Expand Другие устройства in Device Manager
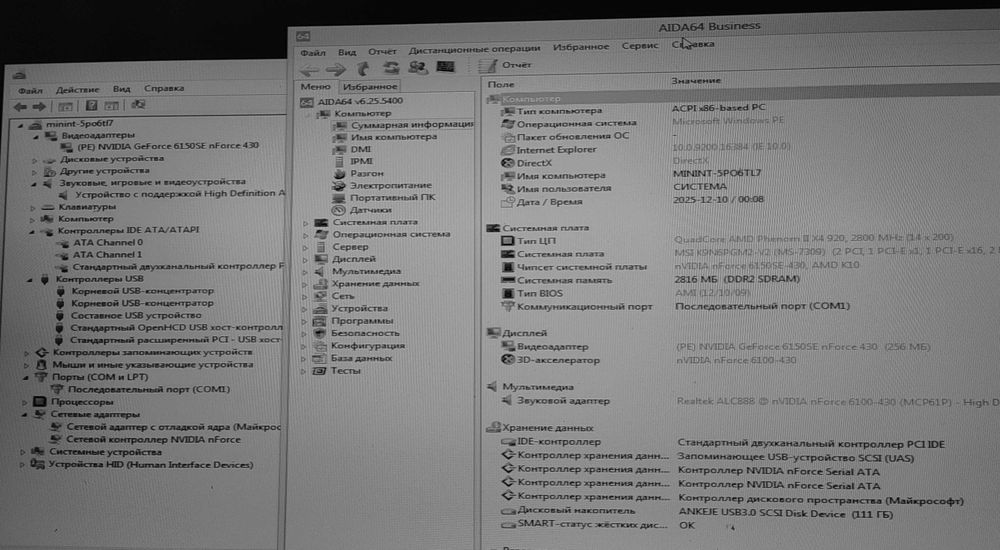Image resolution: width=1000 pixels, height=550 pixels. coord(34,172)
